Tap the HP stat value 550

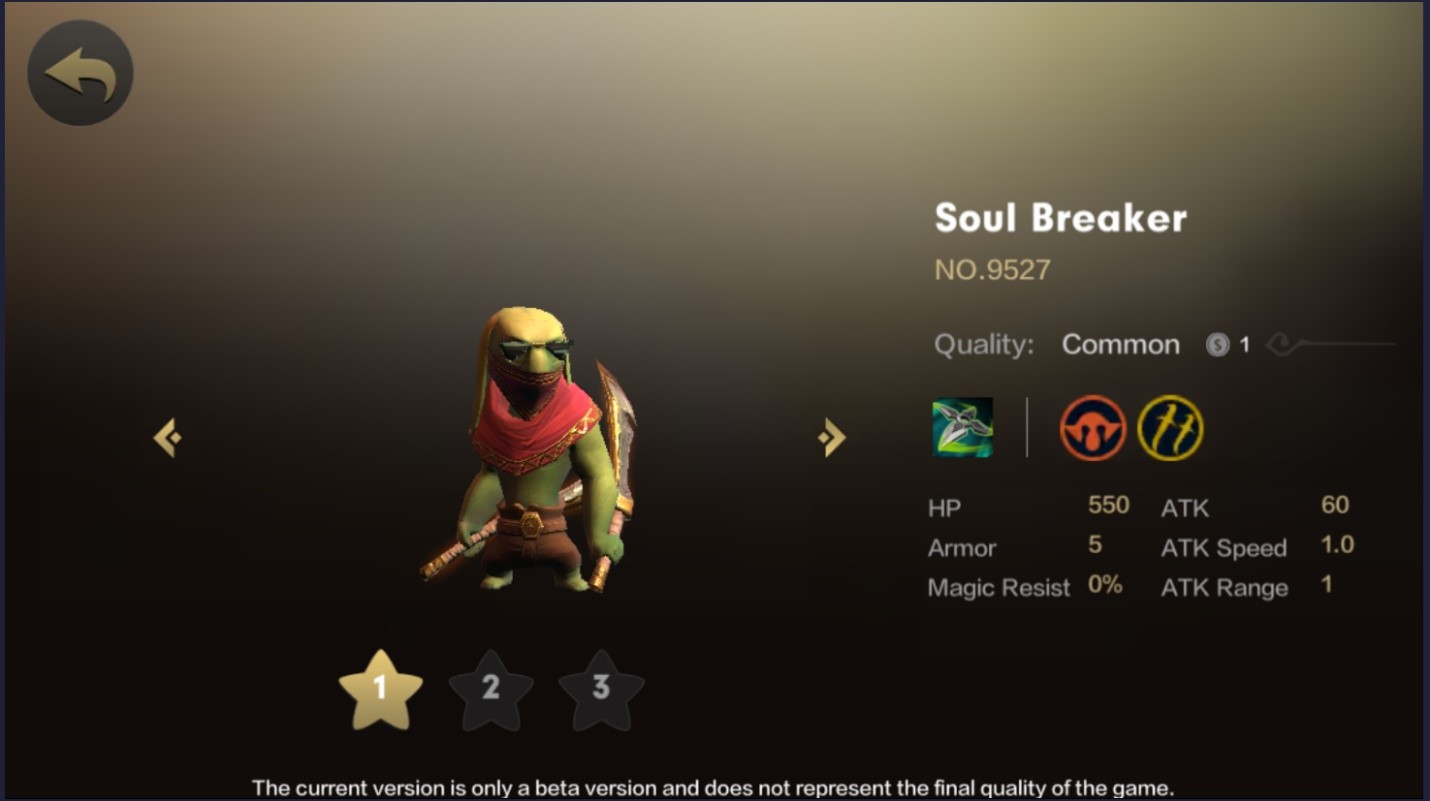pyautogui.click(x=1108, y=505)
